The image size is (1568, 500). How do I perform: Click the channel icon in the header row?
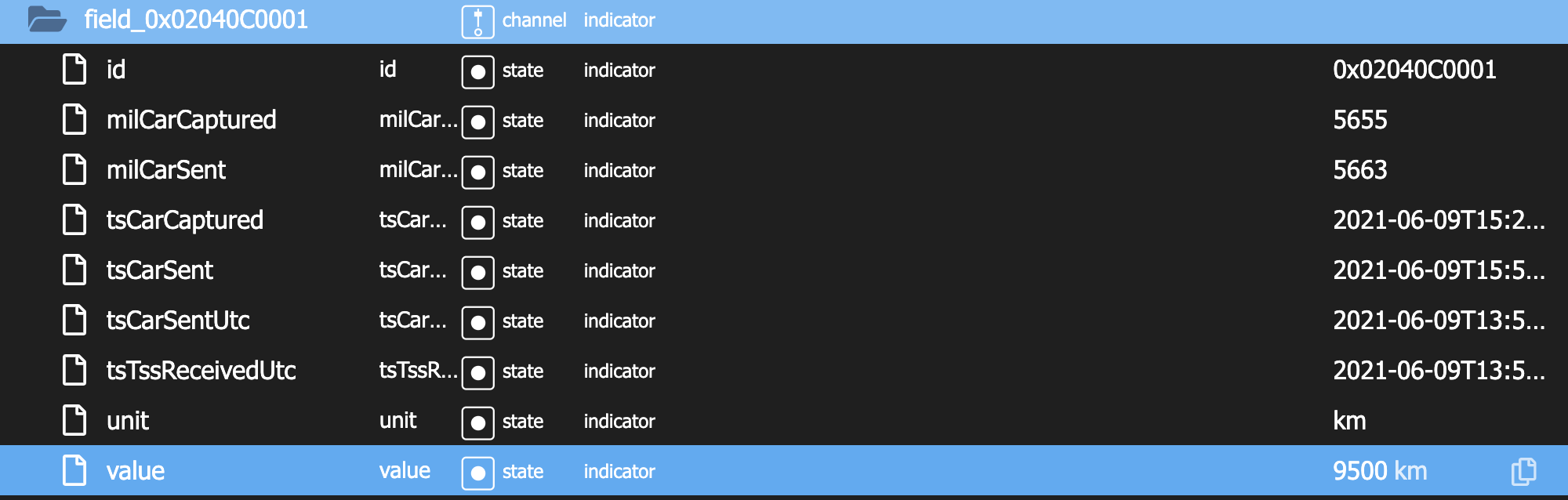click(x=477, y=20)
